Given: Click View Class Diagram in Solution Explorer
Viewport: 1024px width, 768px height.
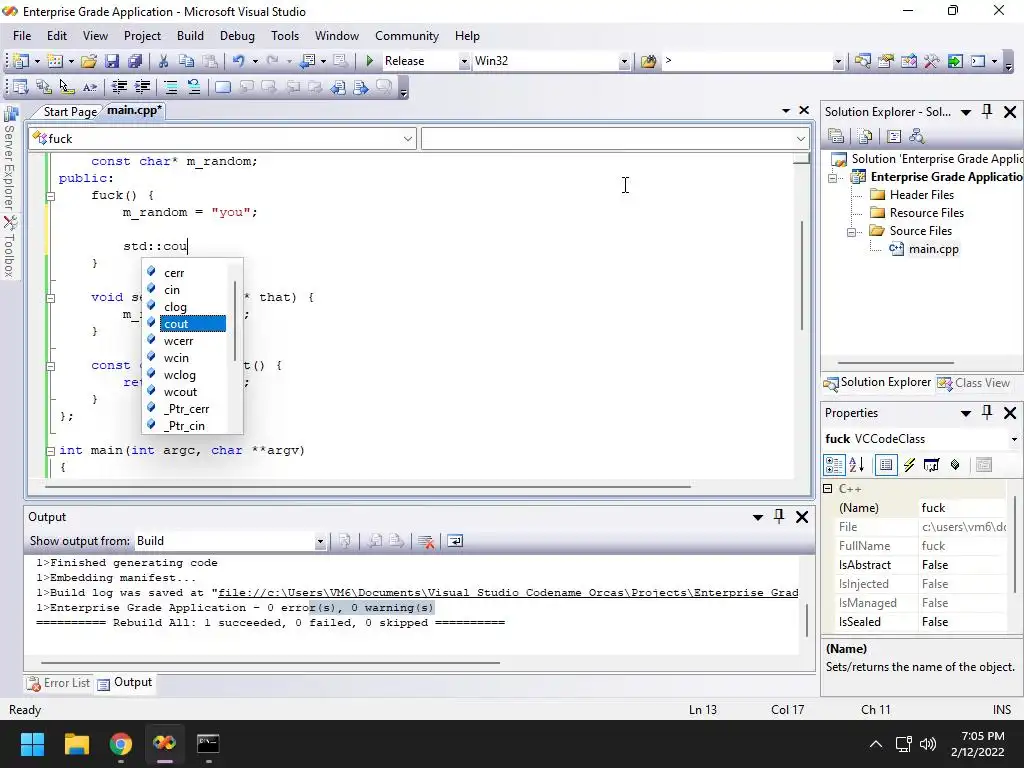Looking at the screenshot, I should 917,136.
